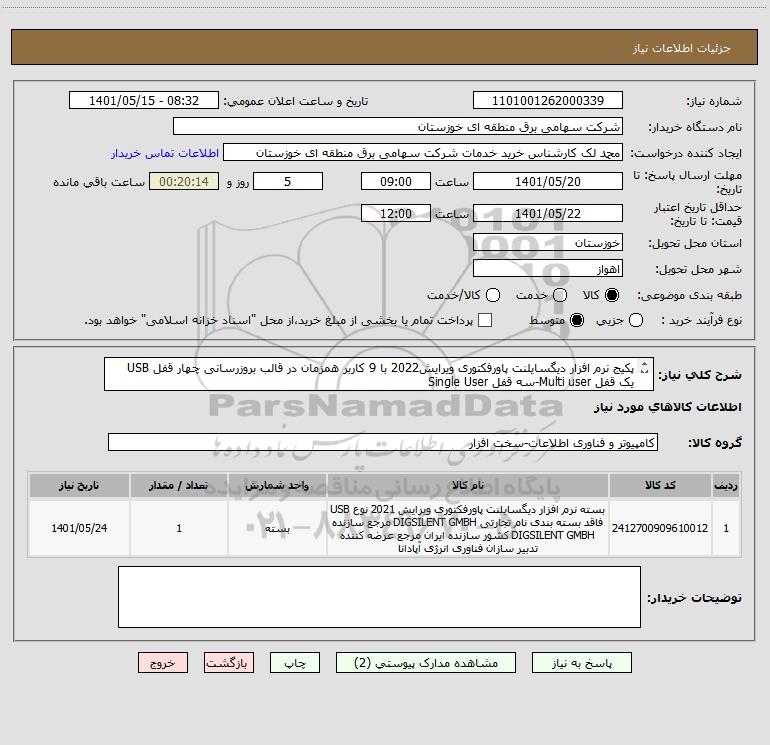
Task: Click the چاپ print button
Action: (x=295, y=663)
